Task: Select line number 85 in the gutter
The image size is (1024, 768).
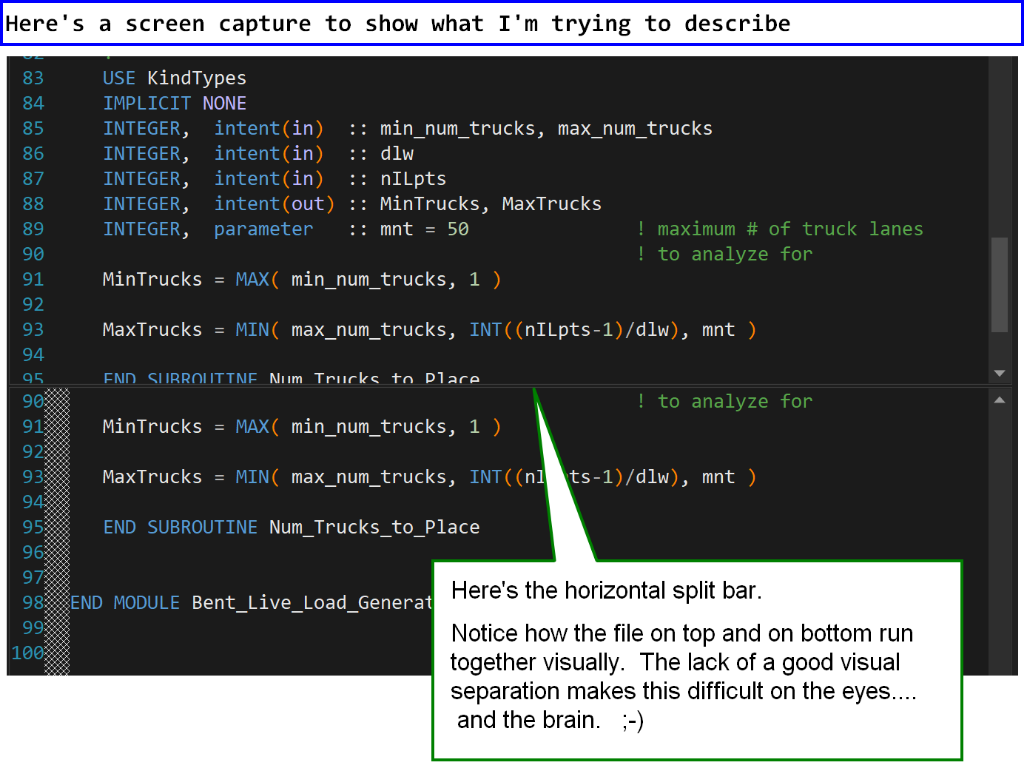Action: [33, 129]
